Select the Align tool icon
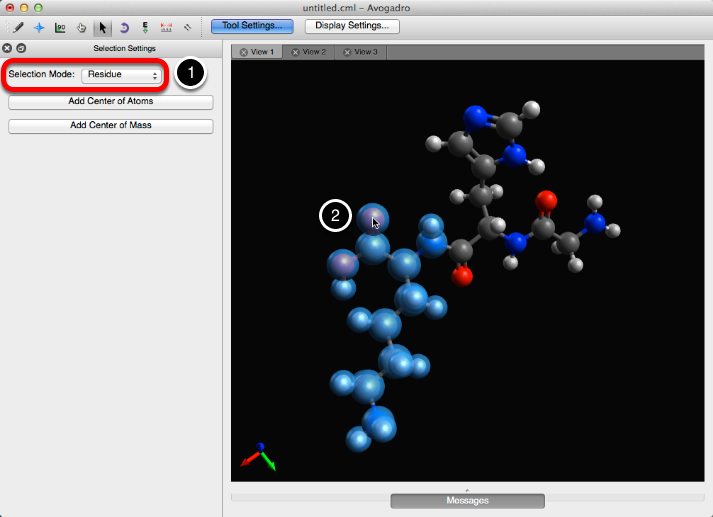 (187, 27)
